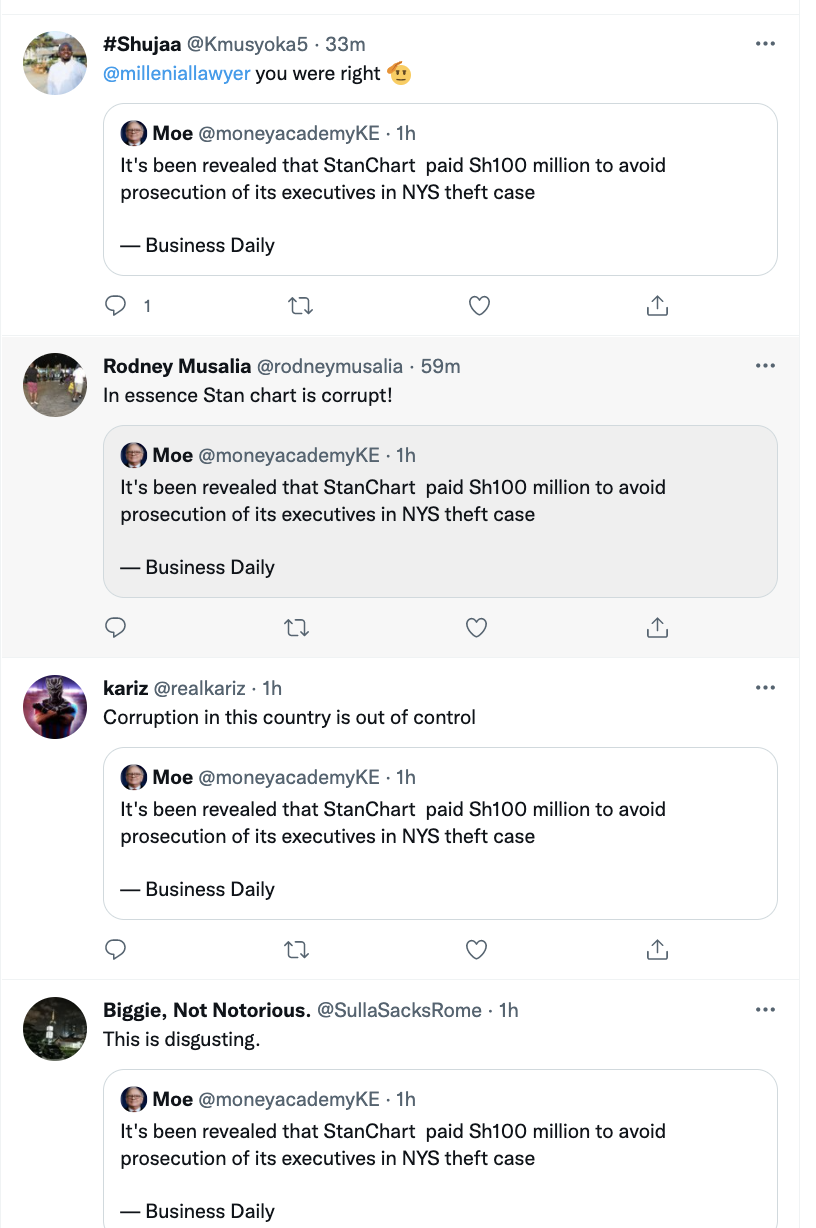Retweet the tweet by kariz
This screenshot has height=1228, width=816.
click(297, 949)
